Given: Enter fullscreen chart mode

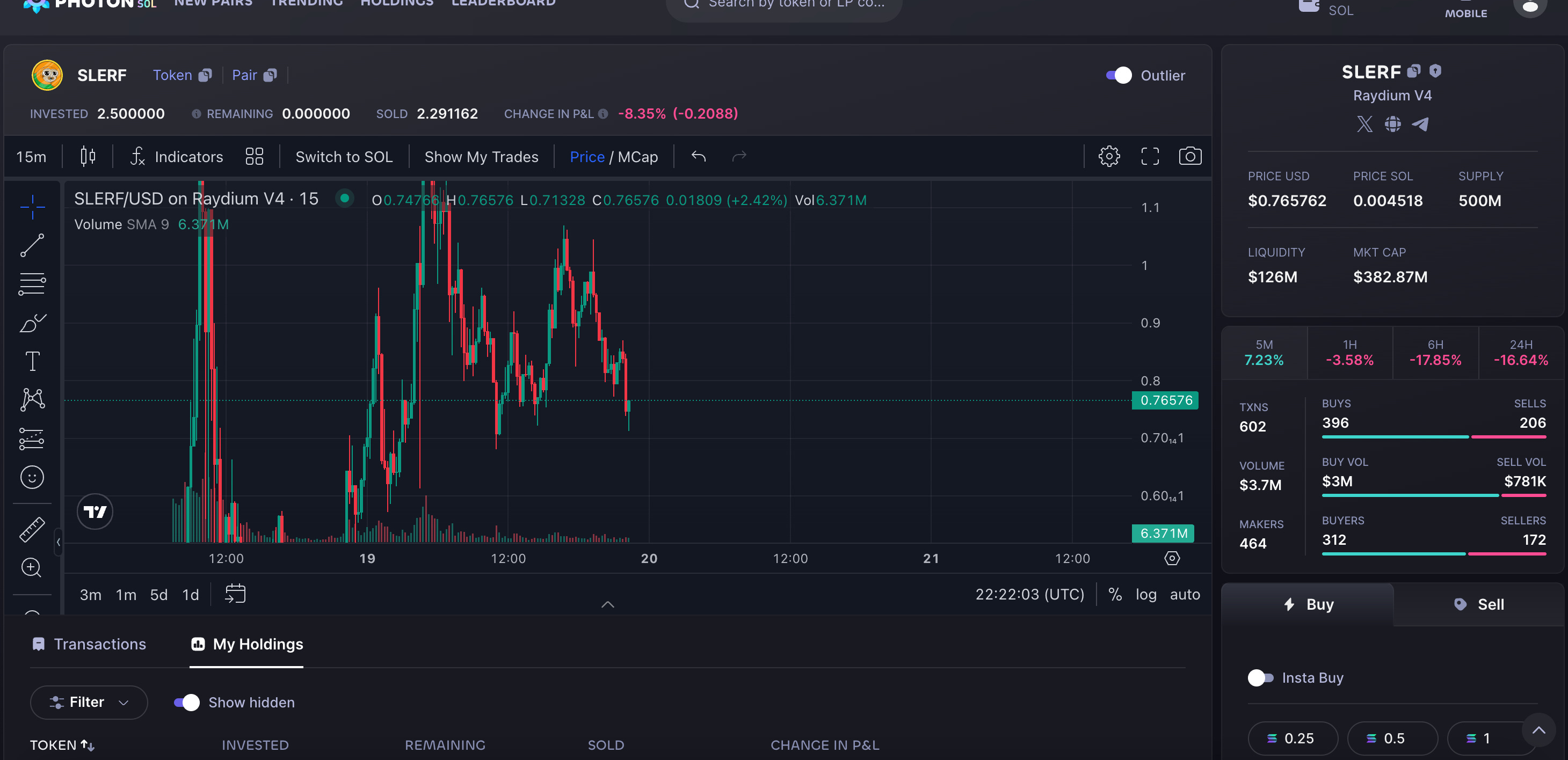Looking at the screenshot, I should pos(1150,156).
